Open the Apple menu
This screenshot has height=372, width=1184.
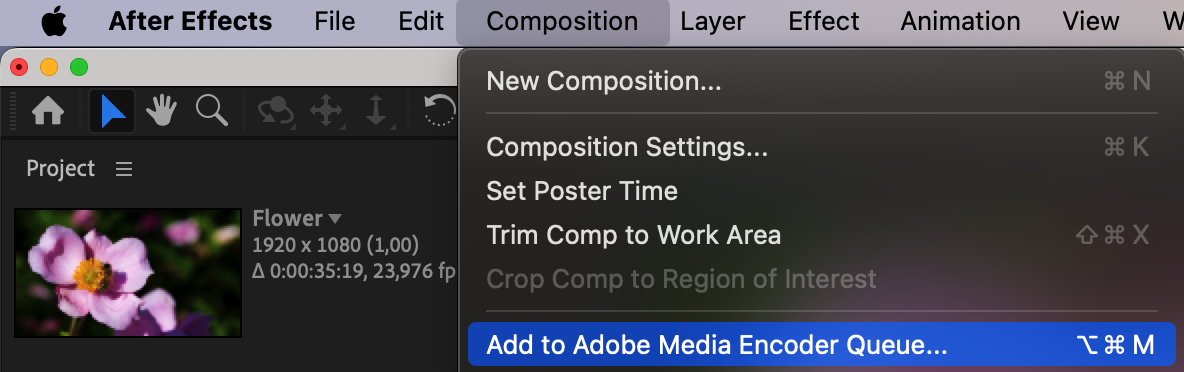(54, 21)
